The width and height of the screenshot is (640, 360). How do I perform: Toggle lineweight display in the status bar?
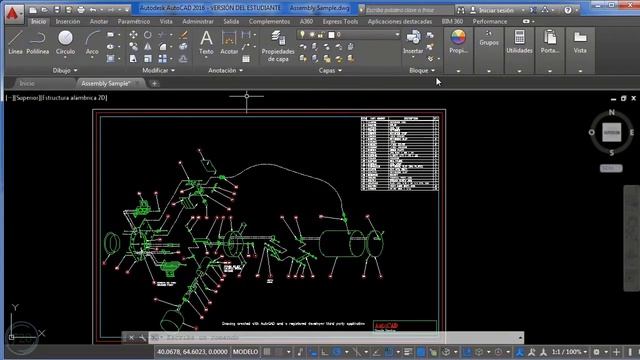pyautogui.click(x=408, y=351)
